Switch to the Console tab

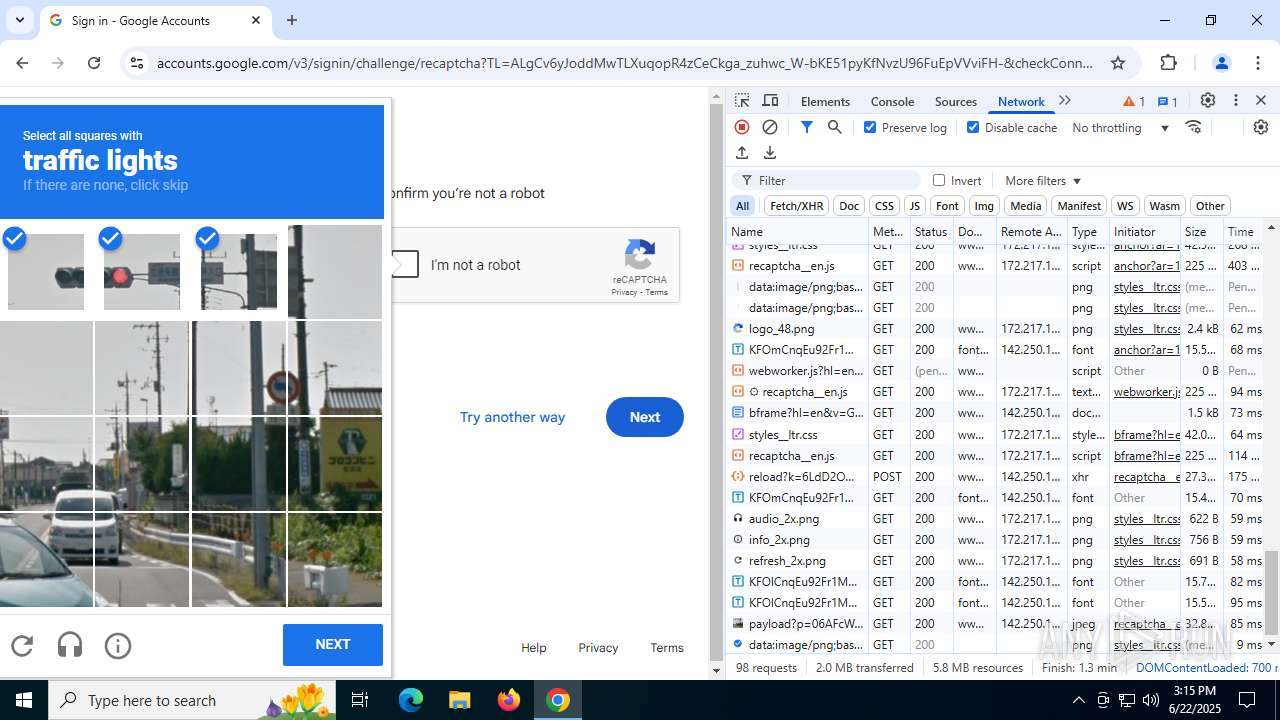point(892,101)
